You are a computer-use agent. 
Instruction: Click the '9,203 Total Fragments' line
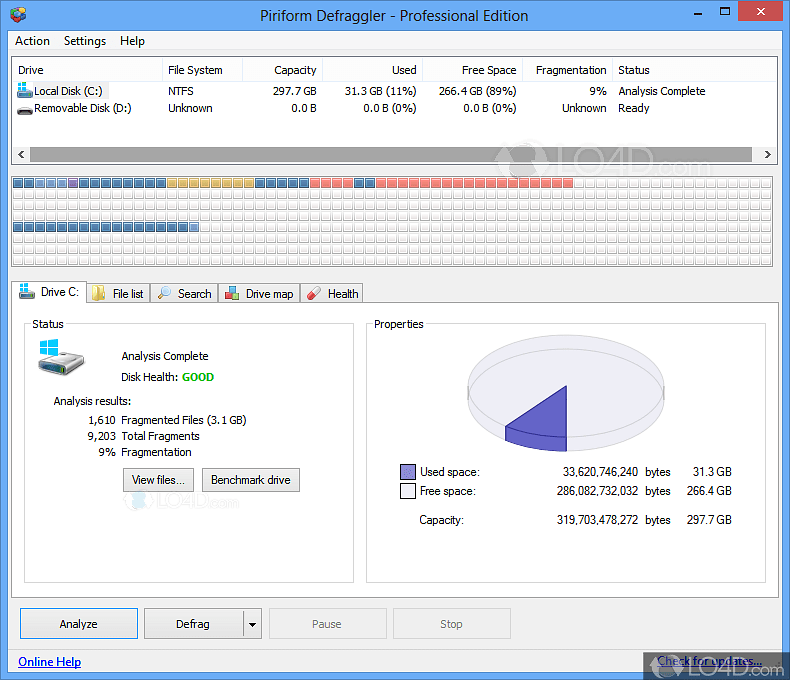click(144, 436)
